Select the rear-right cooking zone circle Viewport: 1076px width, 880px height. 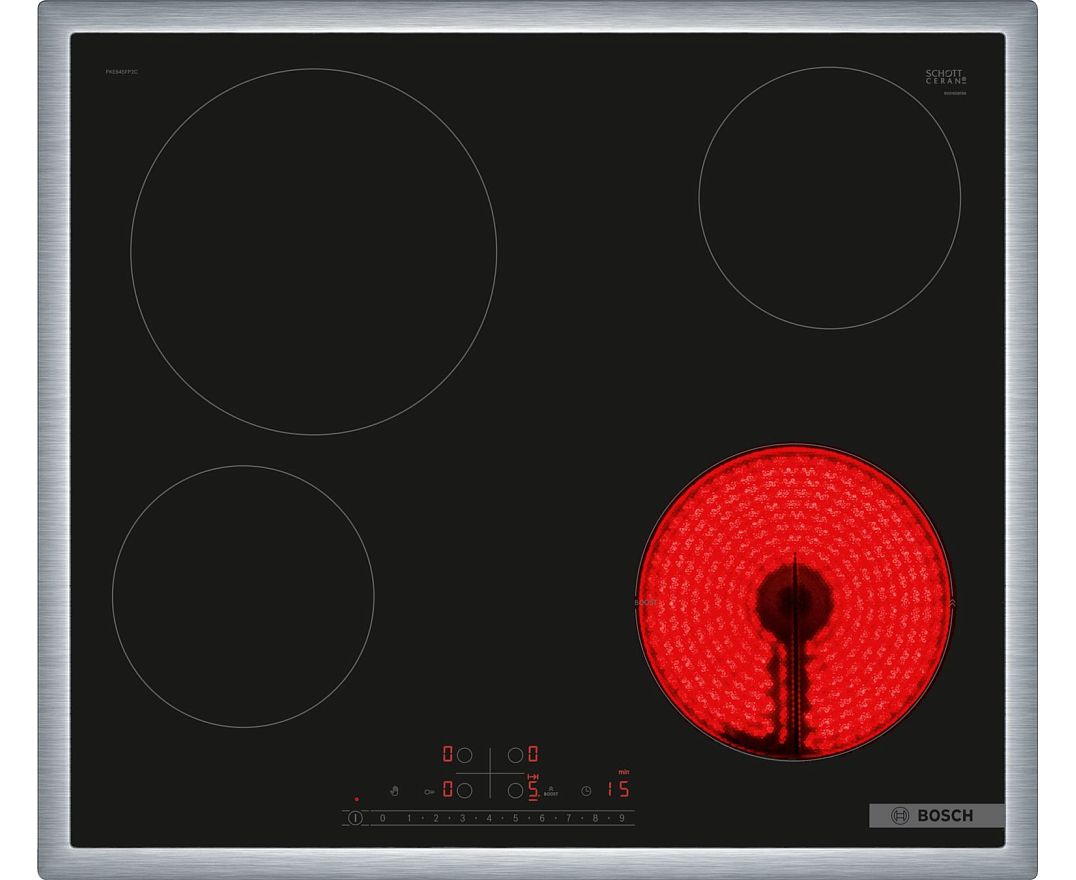(515, 754)
